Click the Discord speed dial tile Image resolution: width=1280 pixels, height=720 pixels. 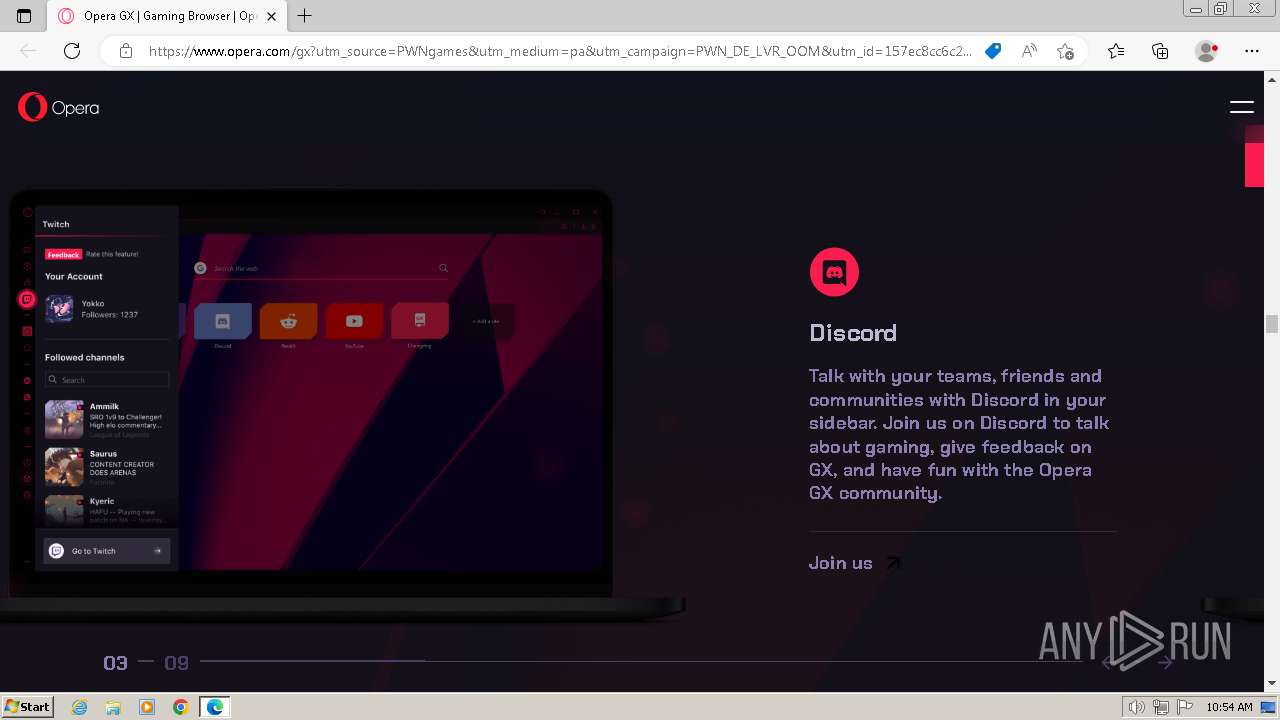pyautogui.click(x=223, y=321)
